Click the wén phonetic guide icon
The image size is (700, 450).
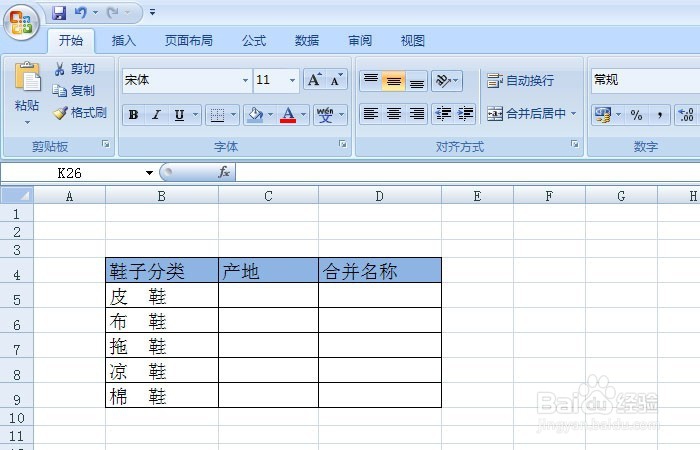click(x=325, y=115)
